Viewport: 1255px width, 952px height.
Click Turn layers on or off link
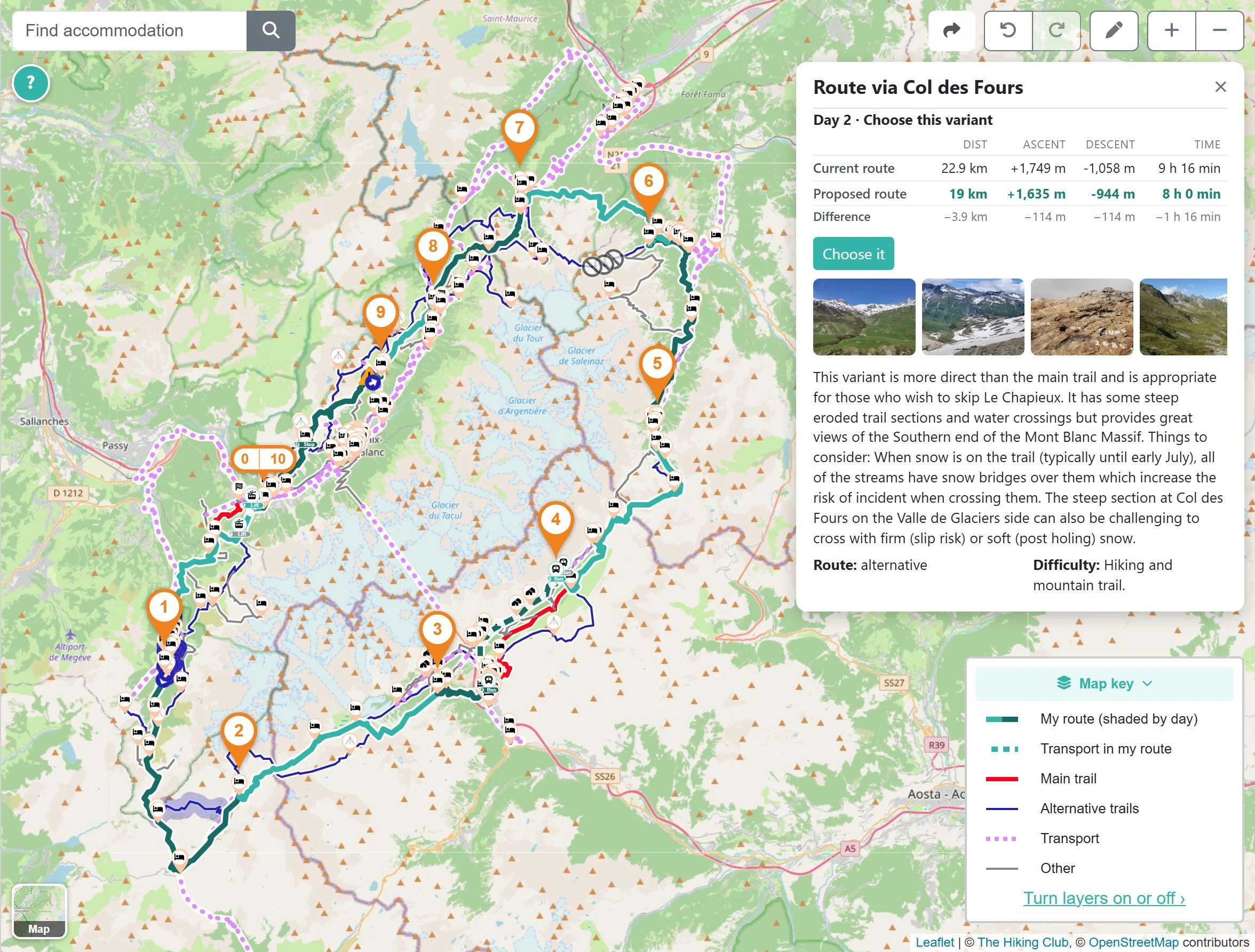point(1104,898)
